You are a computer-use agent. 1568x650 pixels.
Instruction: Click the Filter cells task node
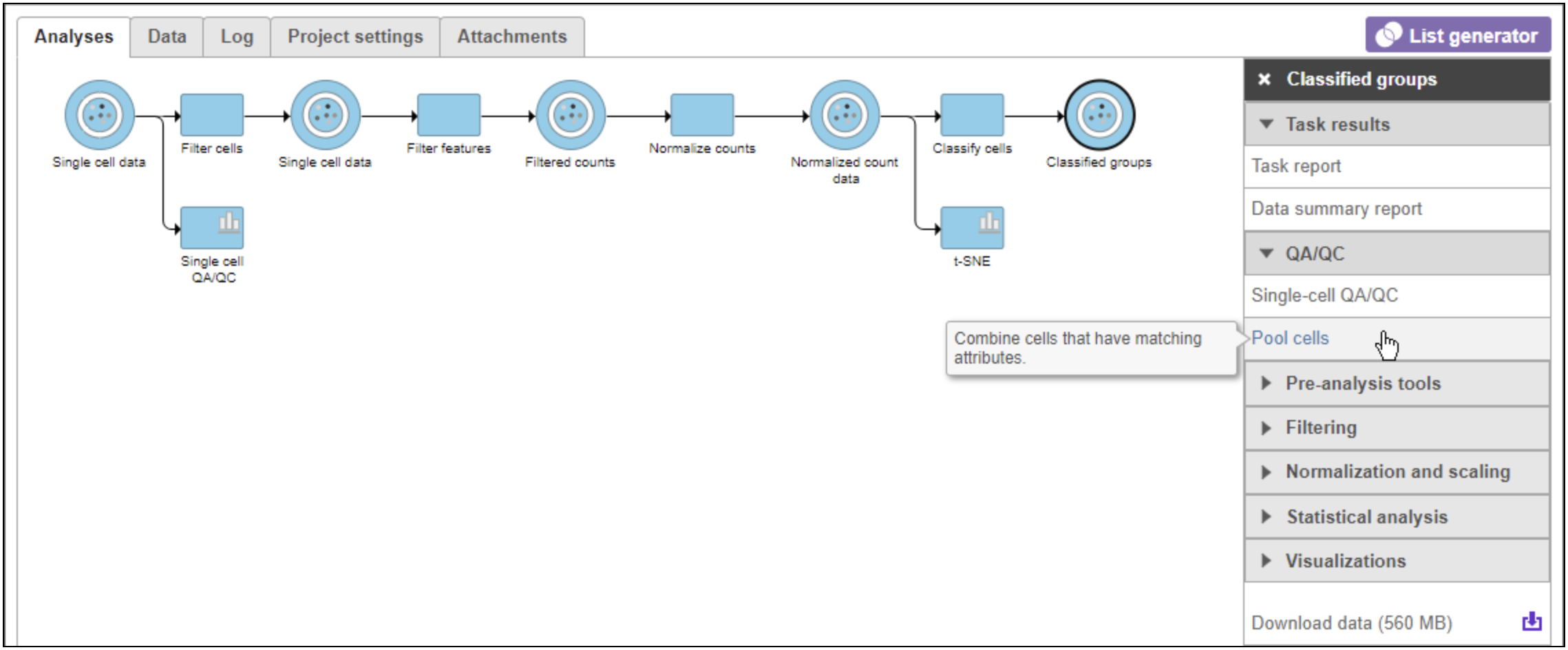pos(212,115)
